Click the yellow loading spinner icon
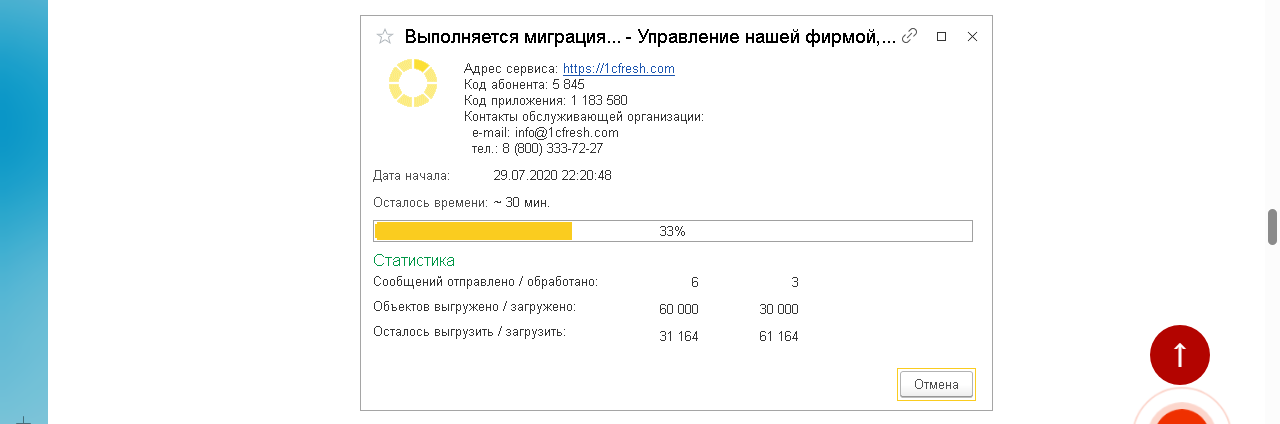 (413, 83)
